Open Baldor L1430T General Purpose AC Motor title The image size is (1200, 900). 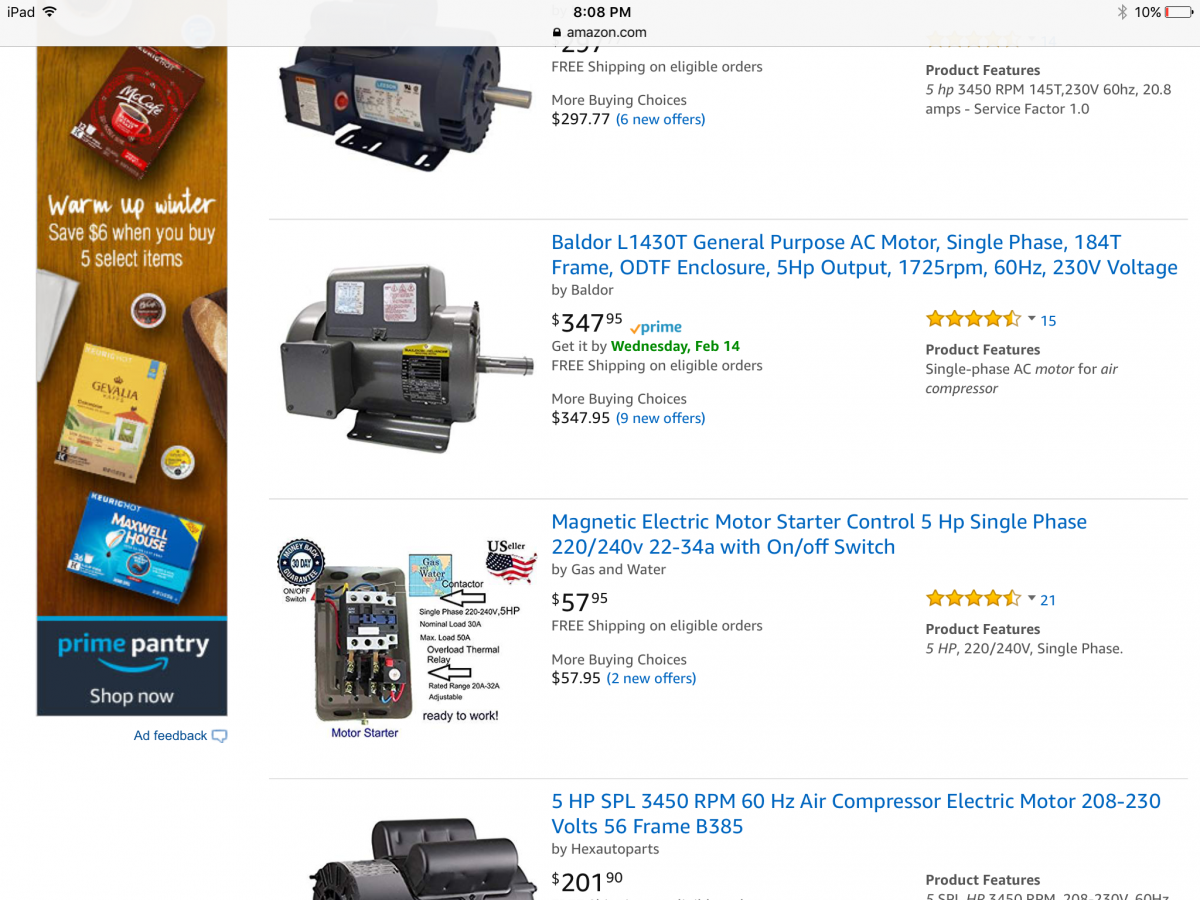click(x=864, y=255)
